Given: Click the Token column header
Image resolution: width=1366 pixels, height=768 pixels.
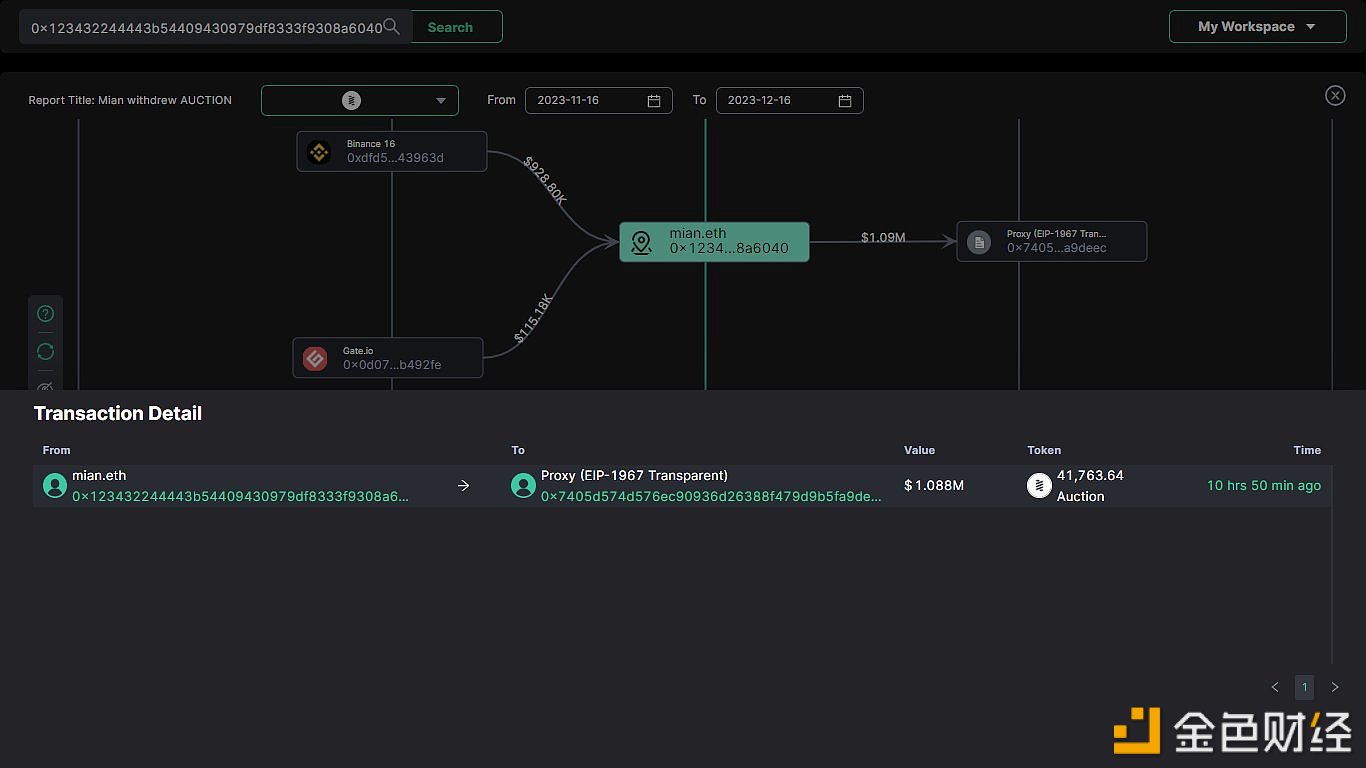Looking at the screenshot, I should click(x=1044, y=450).
